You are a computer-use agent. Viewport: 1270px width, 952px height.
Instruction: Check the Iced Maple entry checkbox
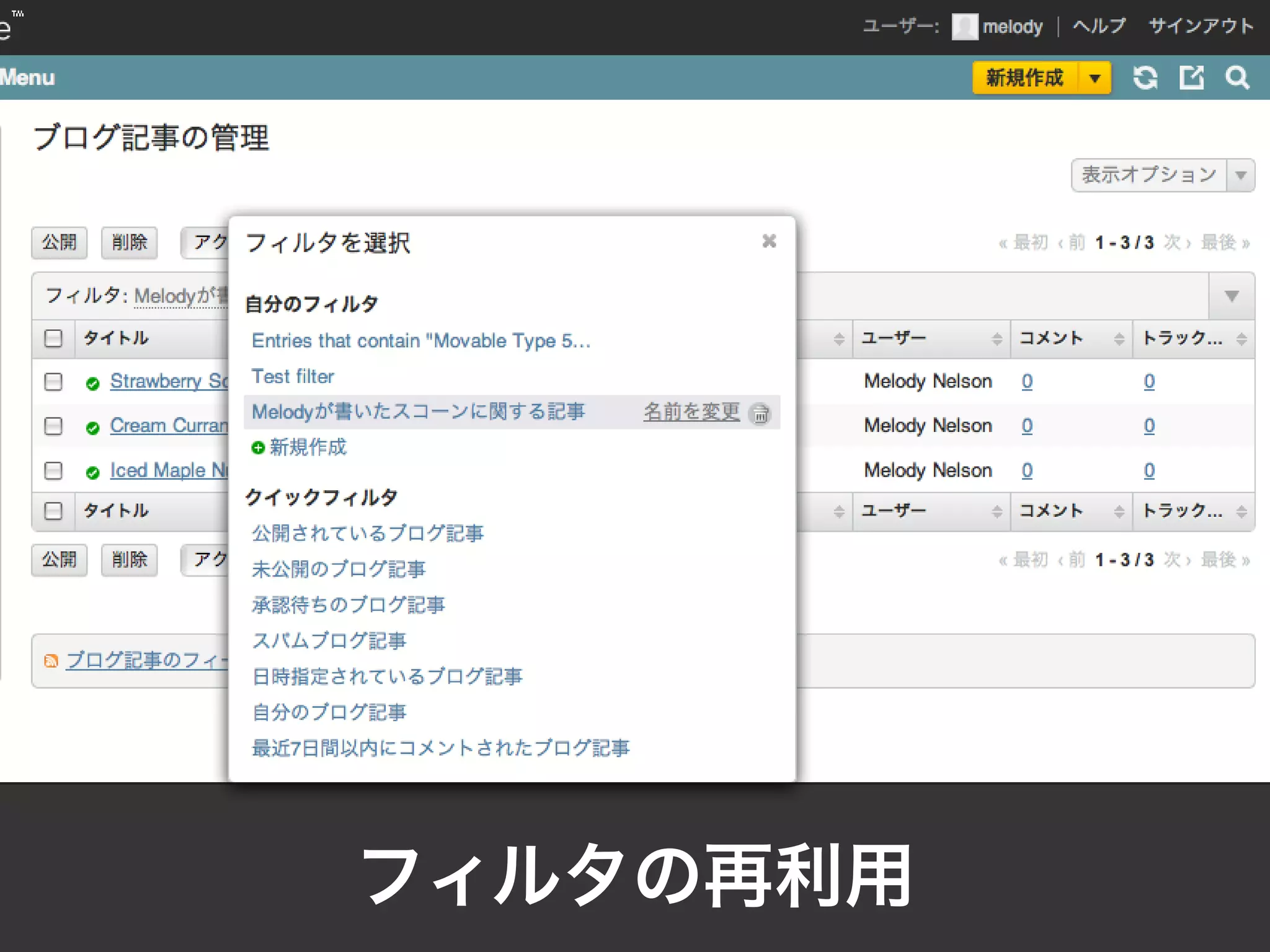53,471
